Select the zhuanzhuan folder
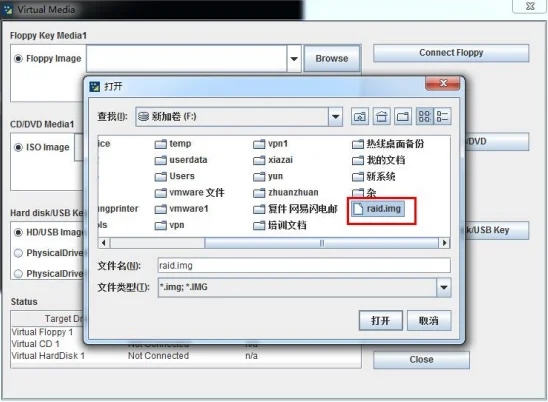Image resolution: width=548 pixels, height=402 pixels. [286, 192]
